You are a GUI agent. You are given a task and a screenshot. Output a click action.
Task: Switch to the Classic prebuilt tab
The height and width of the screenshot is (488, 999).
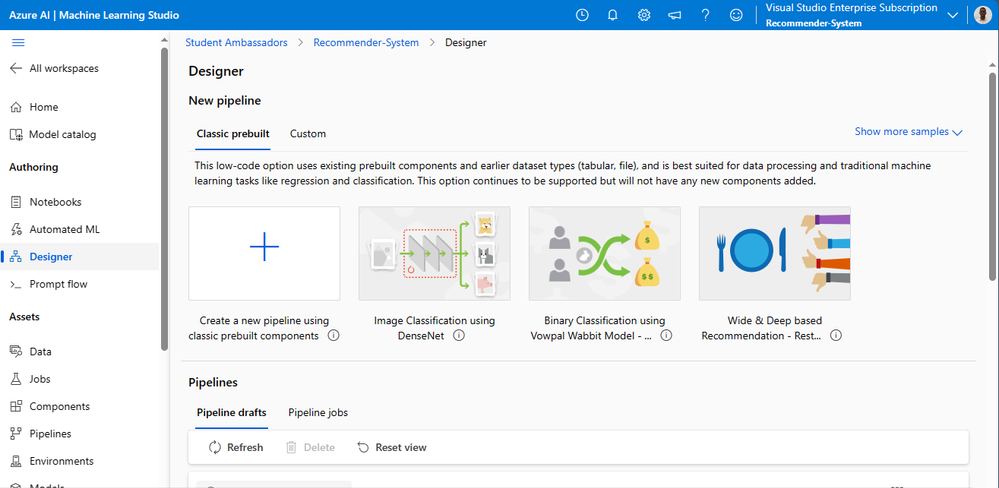(x=233, y=134)
